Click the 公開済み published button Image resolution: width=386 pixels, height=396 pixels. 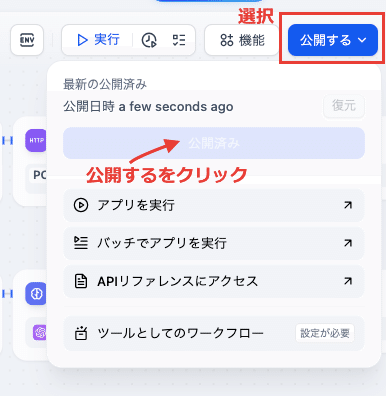click(x=214, y=143)
